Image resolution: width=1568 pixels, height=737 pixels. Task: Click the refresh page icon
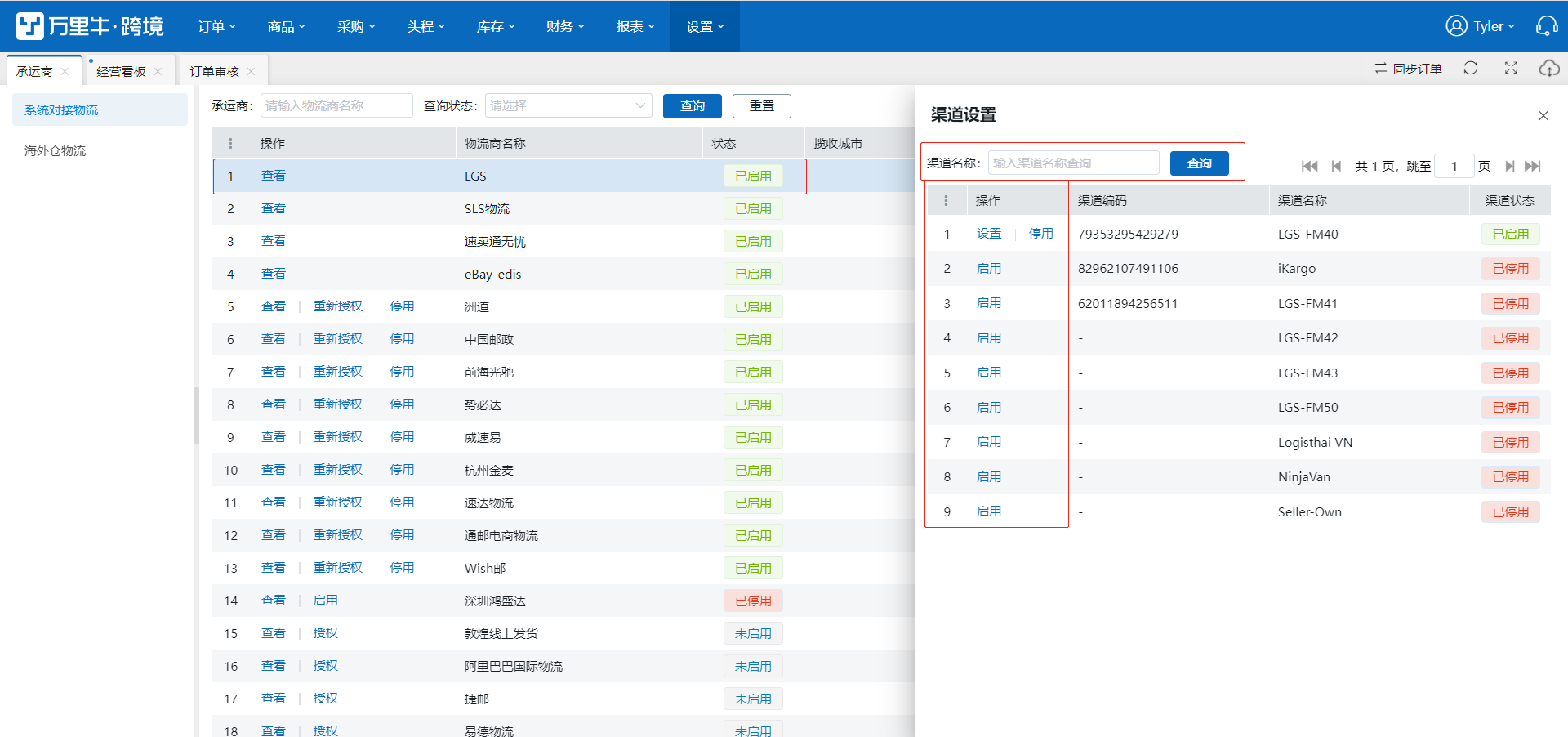pos(1471,69)
